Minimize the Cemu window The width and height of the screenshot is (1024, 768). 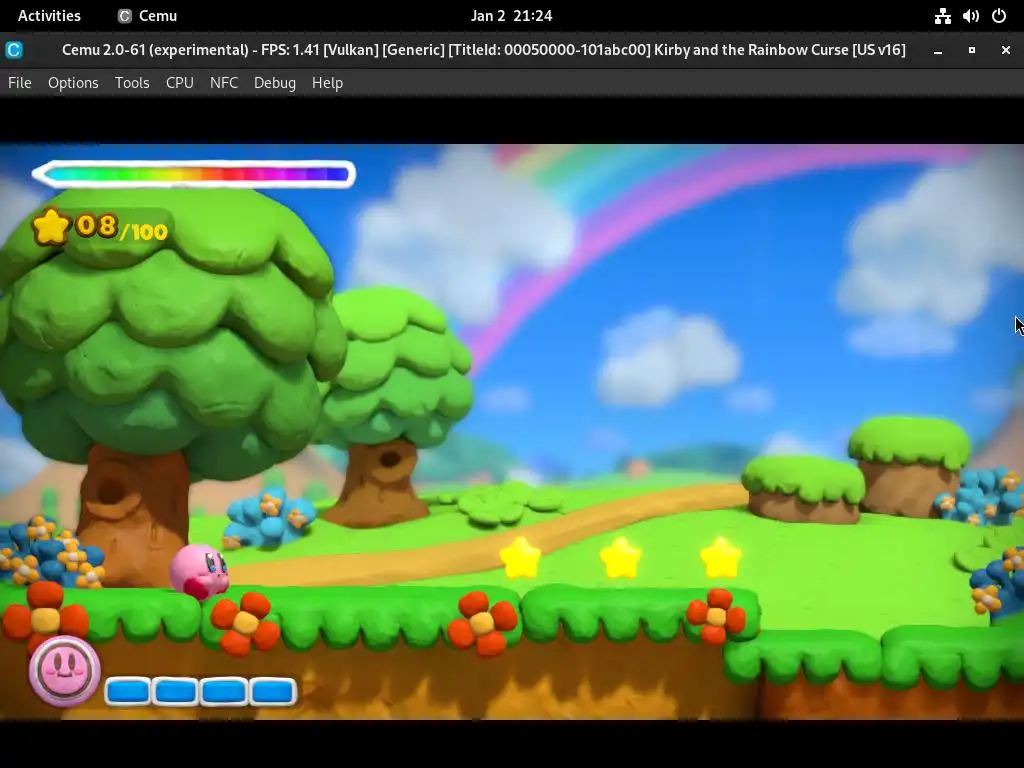tap(938, 50)
